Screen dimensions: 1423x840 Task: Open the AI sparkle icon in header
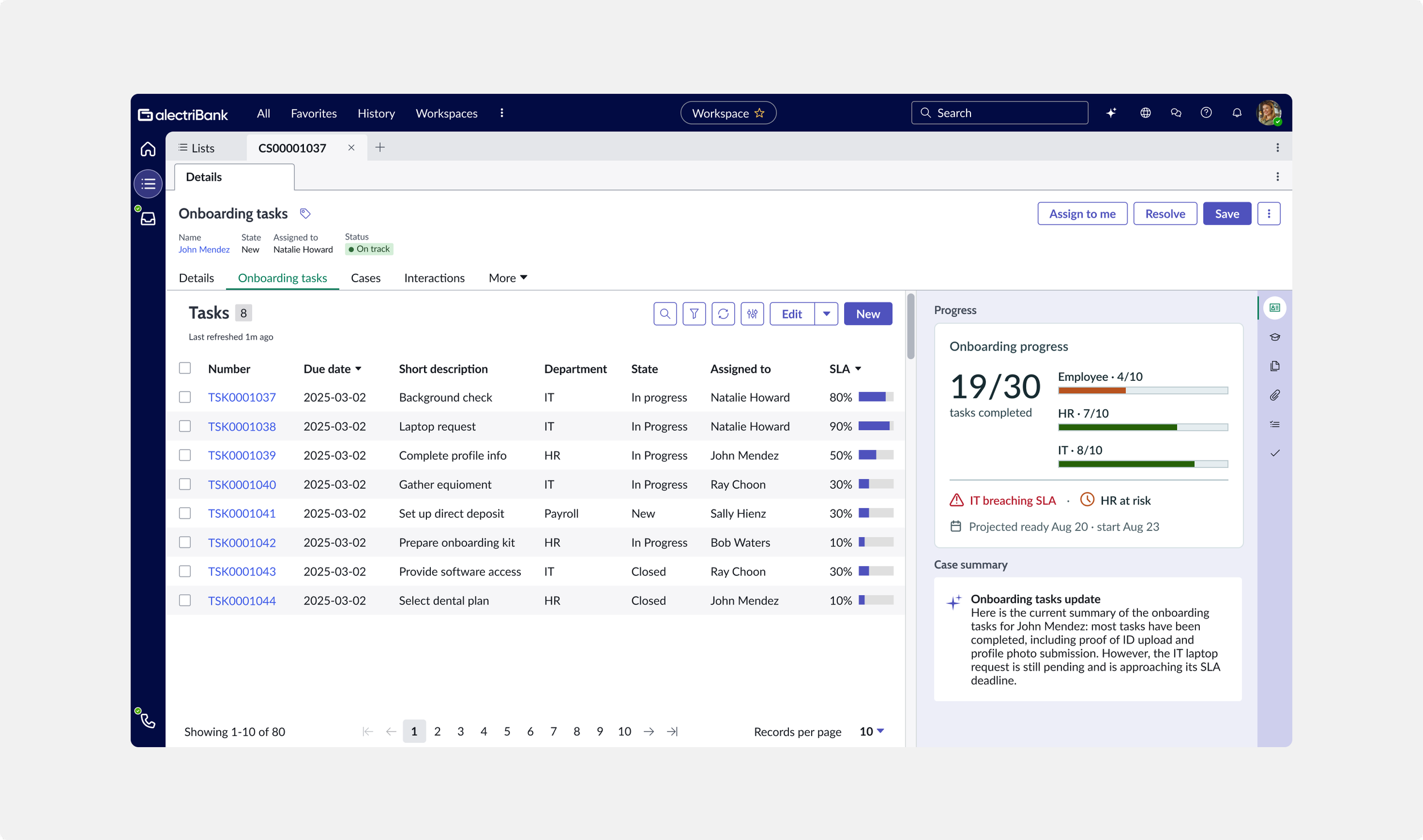point(1111,113)
